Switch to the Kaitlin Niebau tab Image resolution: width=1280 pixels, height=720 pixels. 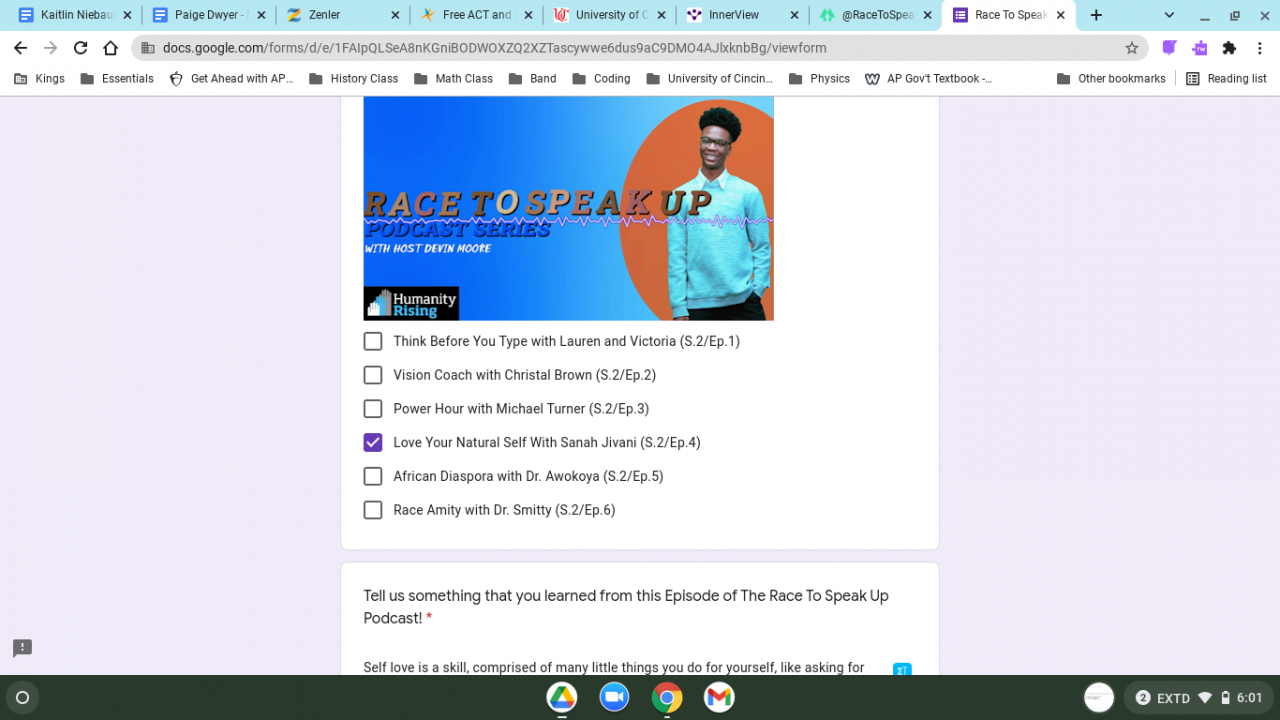coord(75,15)
